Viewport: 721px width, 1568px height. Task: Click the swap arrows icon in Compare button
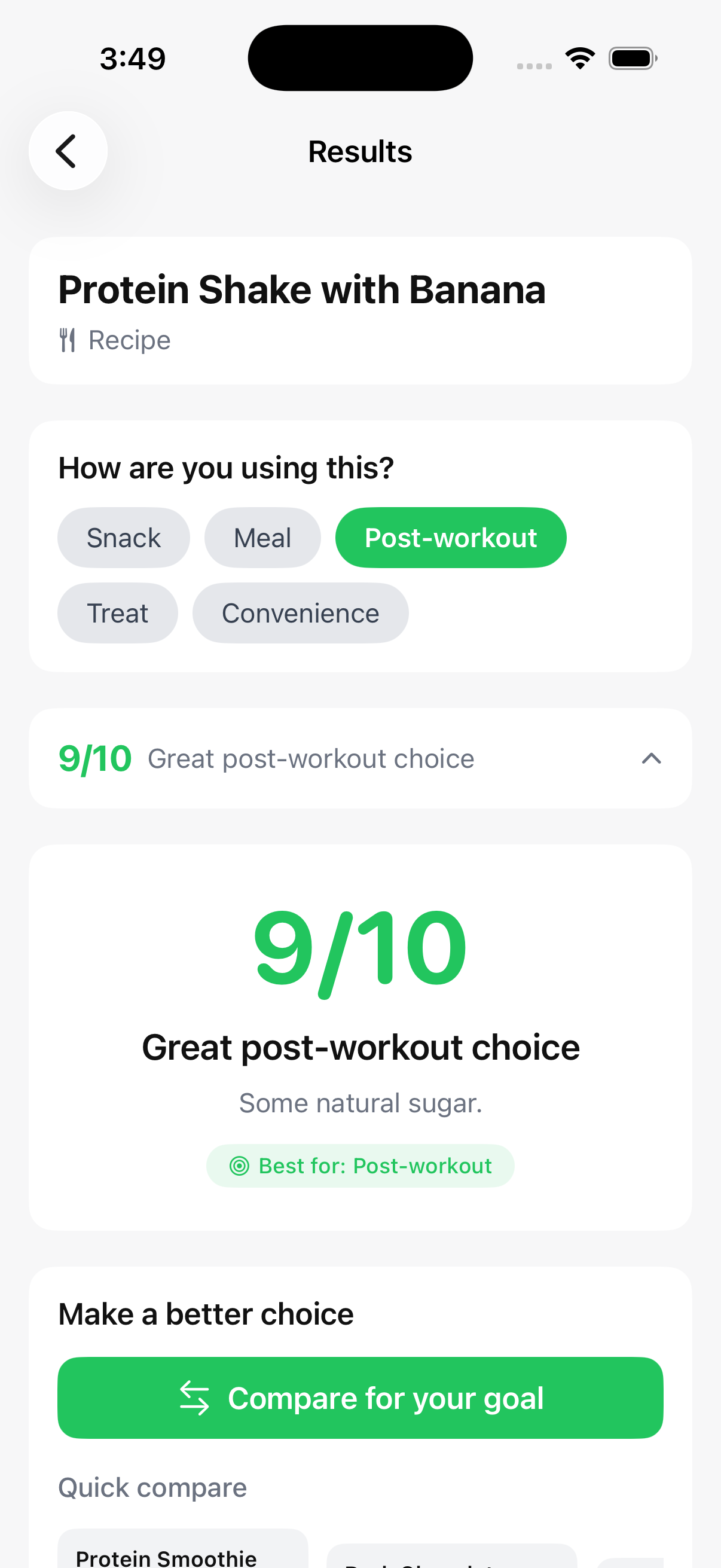196,1398
